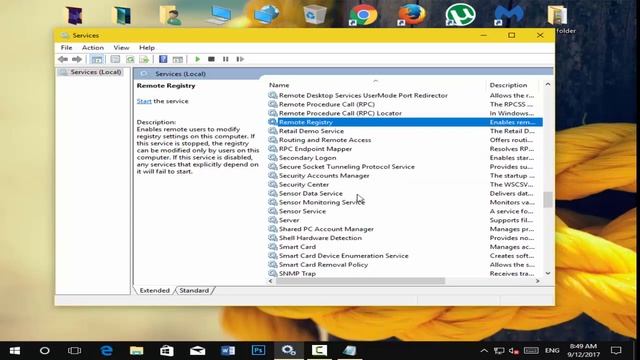Open File Explorer from the taskbar
Screen dimensions: 640x360
(137, 351)
